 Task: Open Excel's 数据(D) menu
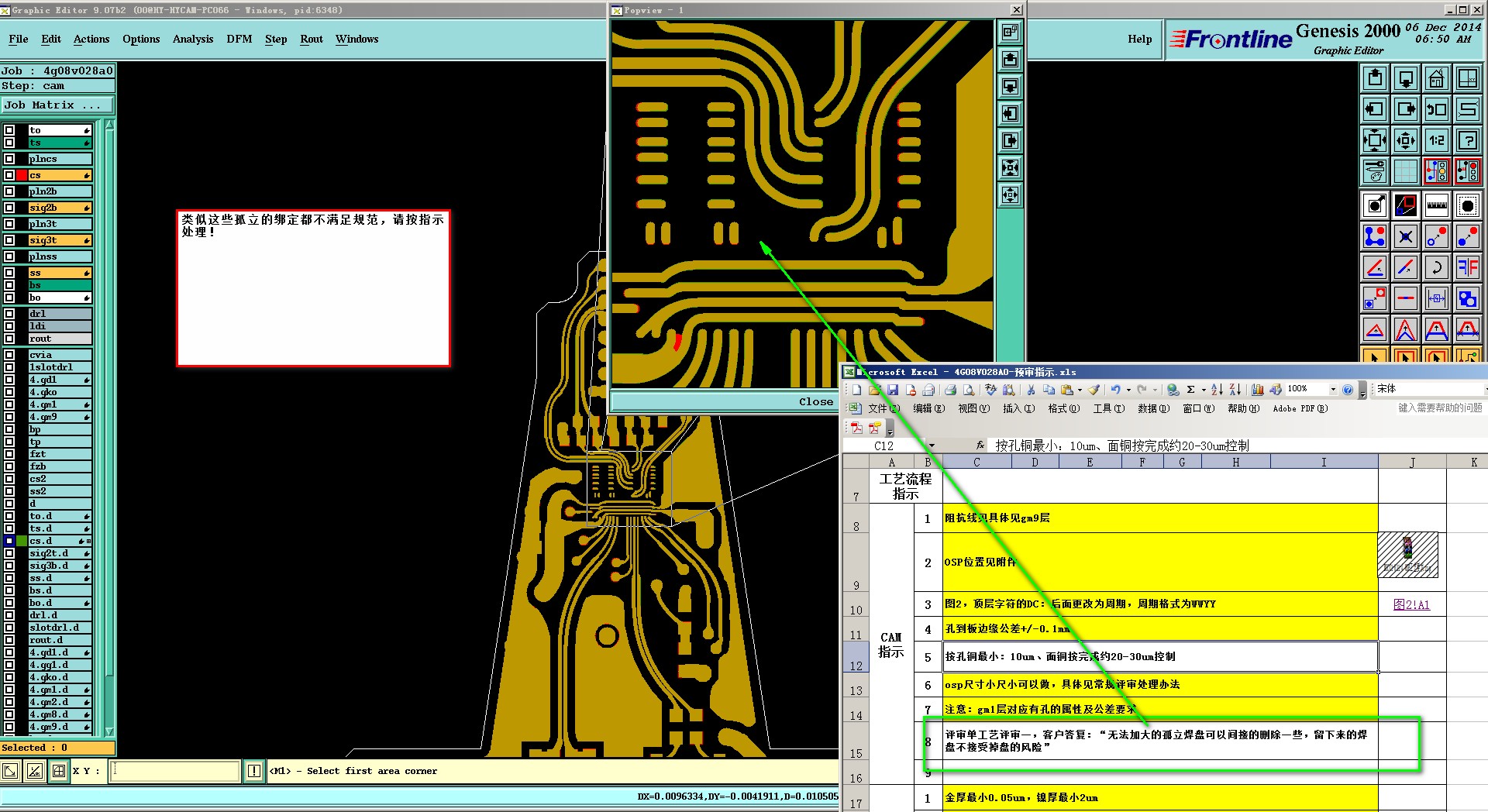coord(1153,408)
